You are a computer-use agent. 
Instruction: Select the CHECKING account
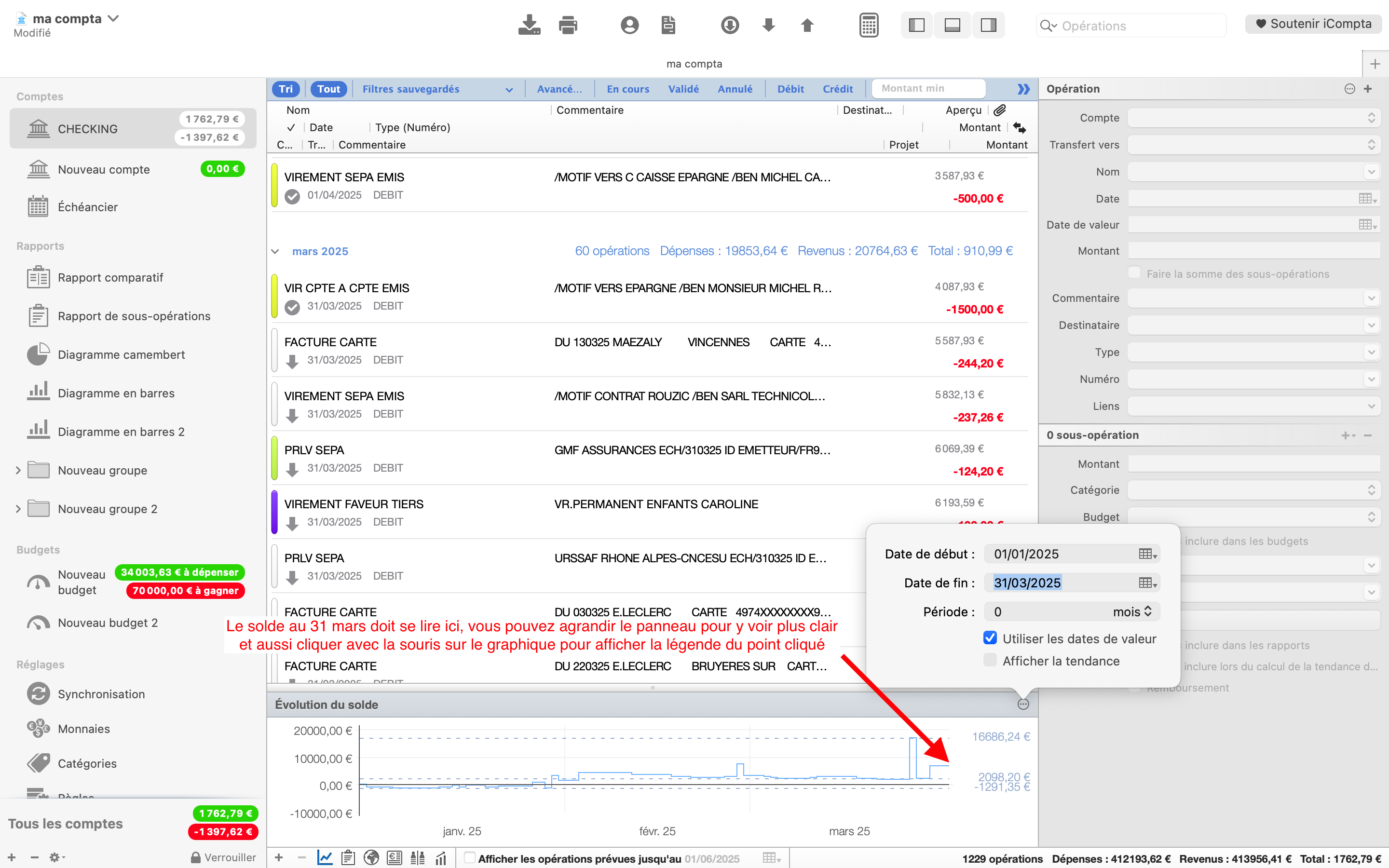tap(133, 129)
